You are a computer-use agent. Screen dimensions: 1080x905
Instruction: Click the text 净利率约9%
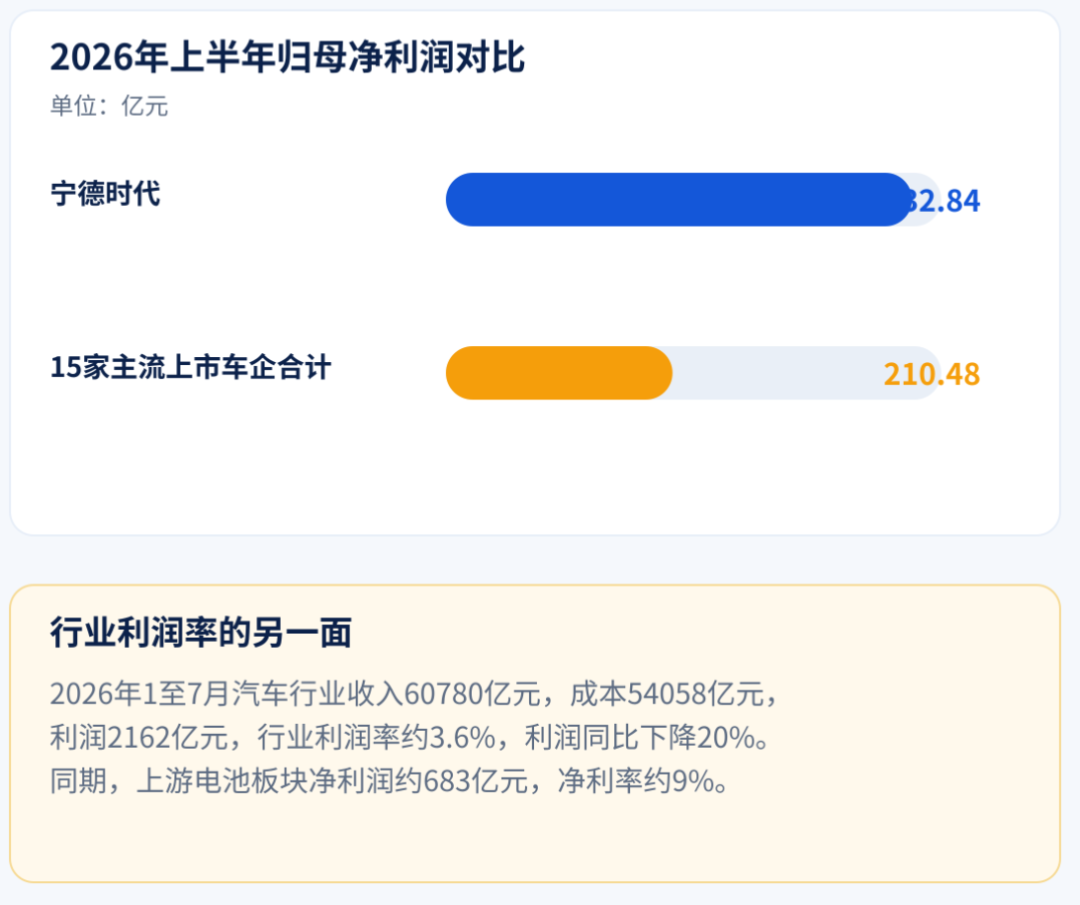click(x=636, y=781)
